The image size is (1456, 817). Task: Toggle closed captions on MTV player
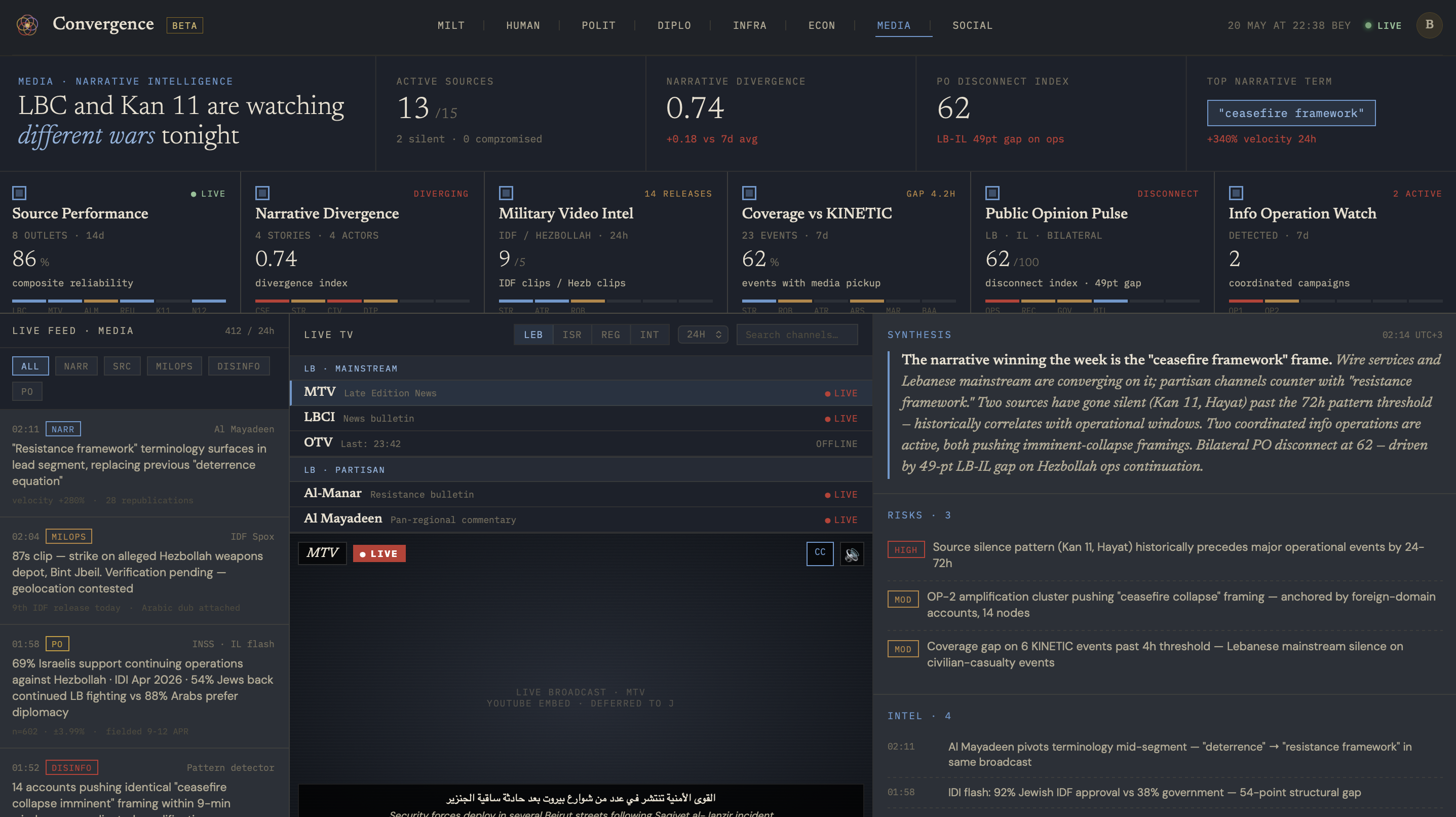(820, 553)
